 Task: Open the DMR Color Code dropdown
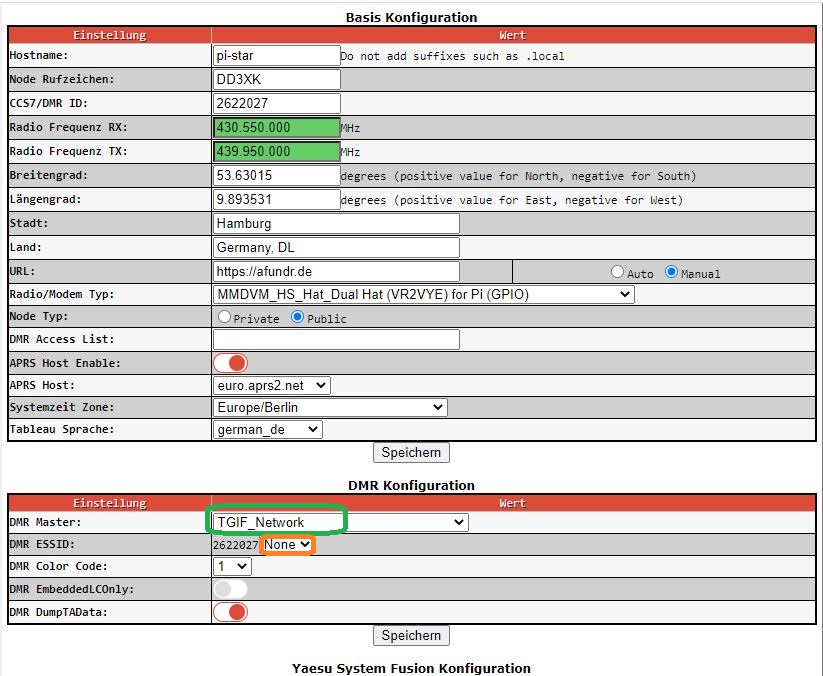pos(232,566)
